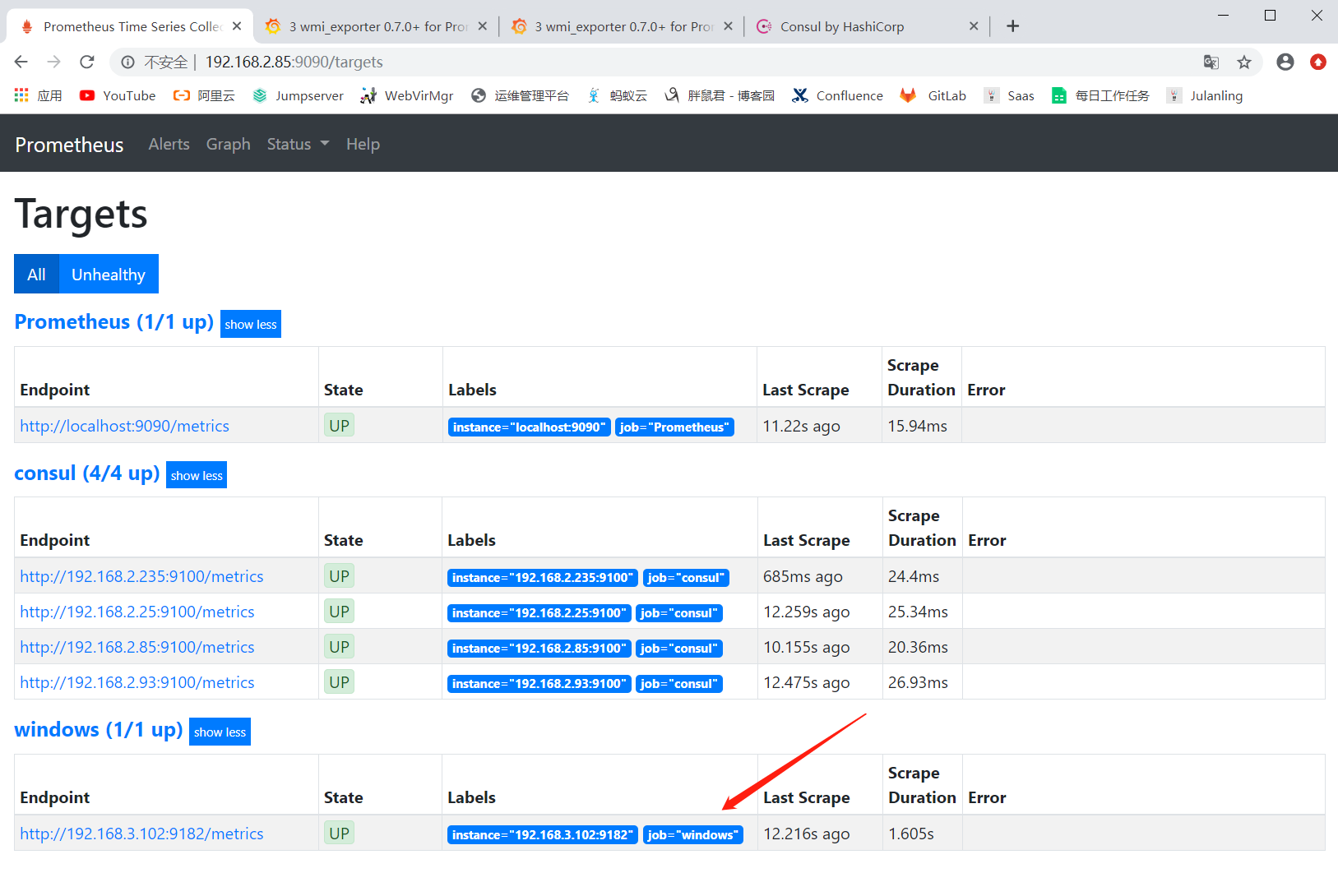This screenshot has width=1338, height=896.
Task: Open the localhost:9090 metrics endpoint link
Action: (x=124, y=426)
